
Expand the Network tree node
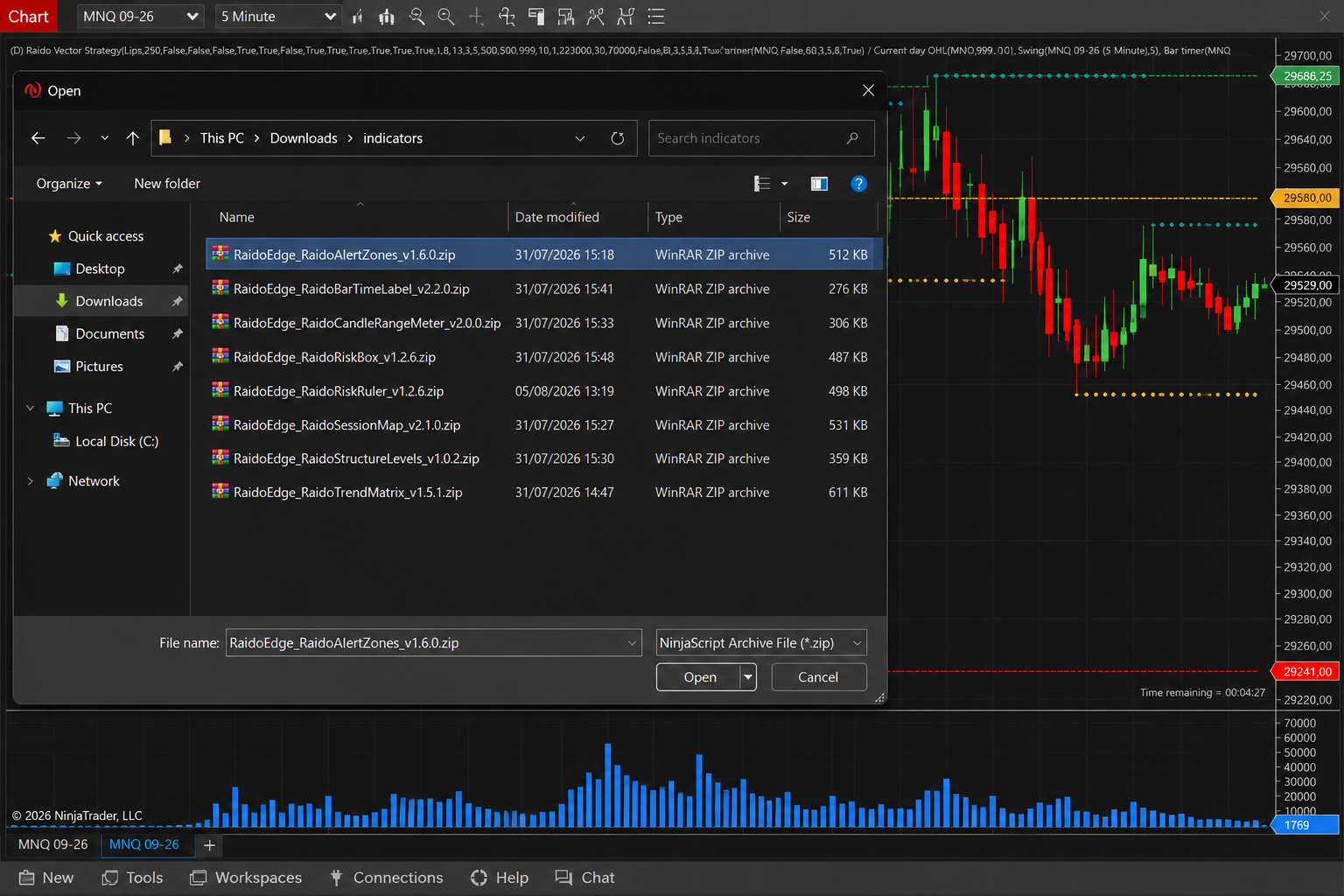click(x=31, y=481)
